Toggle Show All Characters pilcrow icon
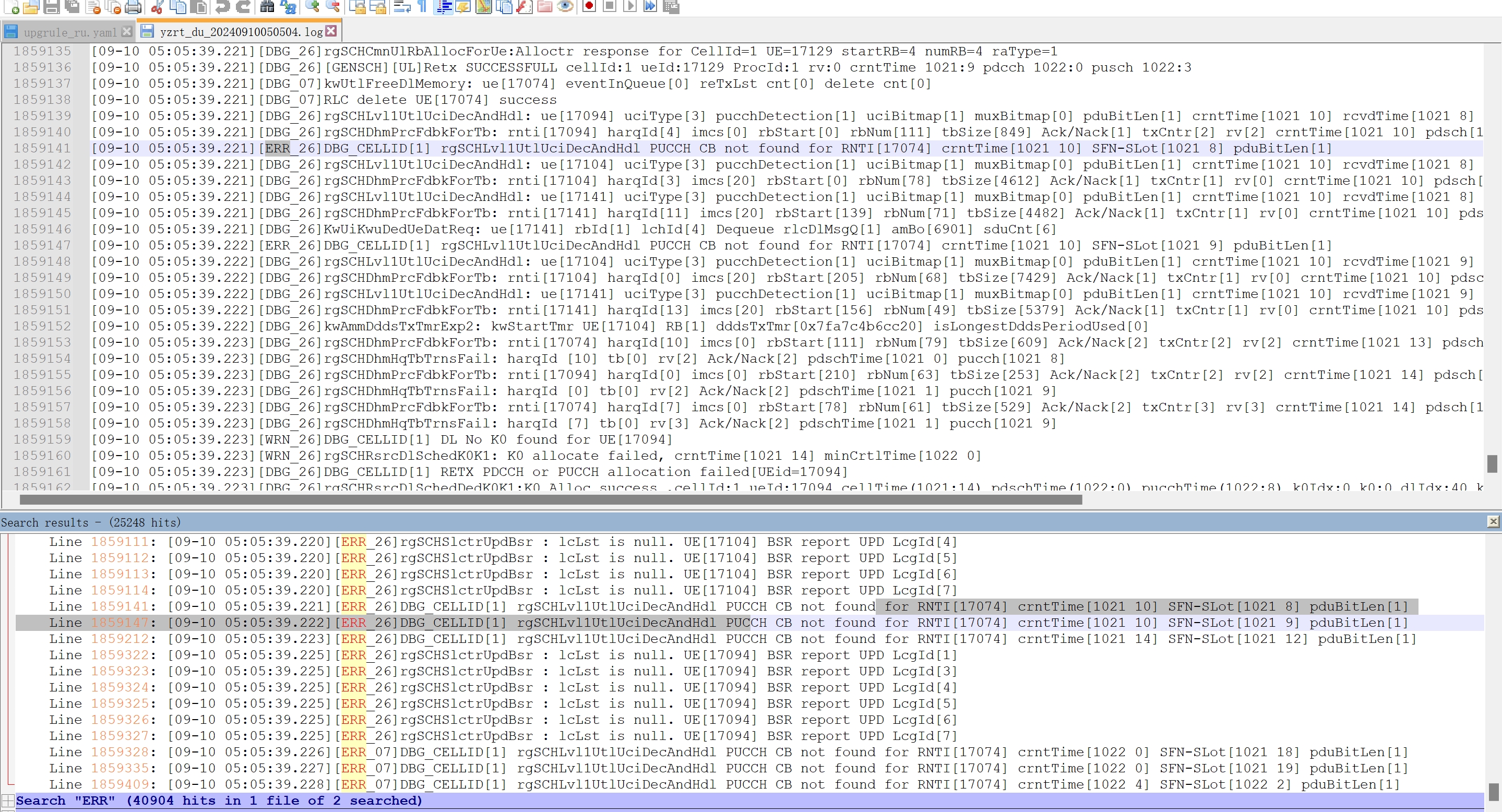The image size is (1502, 812). coord(422,7)
